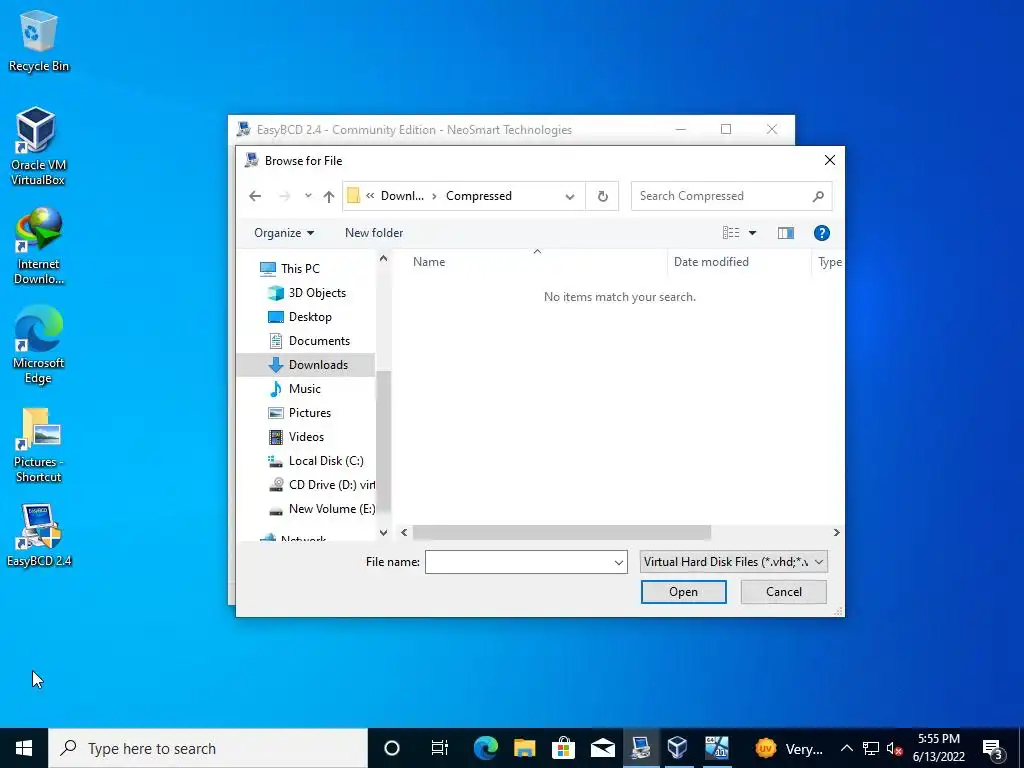Click the up-one-level arrow in the dialog
Screen dimensions: 1024x768
pos(328,196)
